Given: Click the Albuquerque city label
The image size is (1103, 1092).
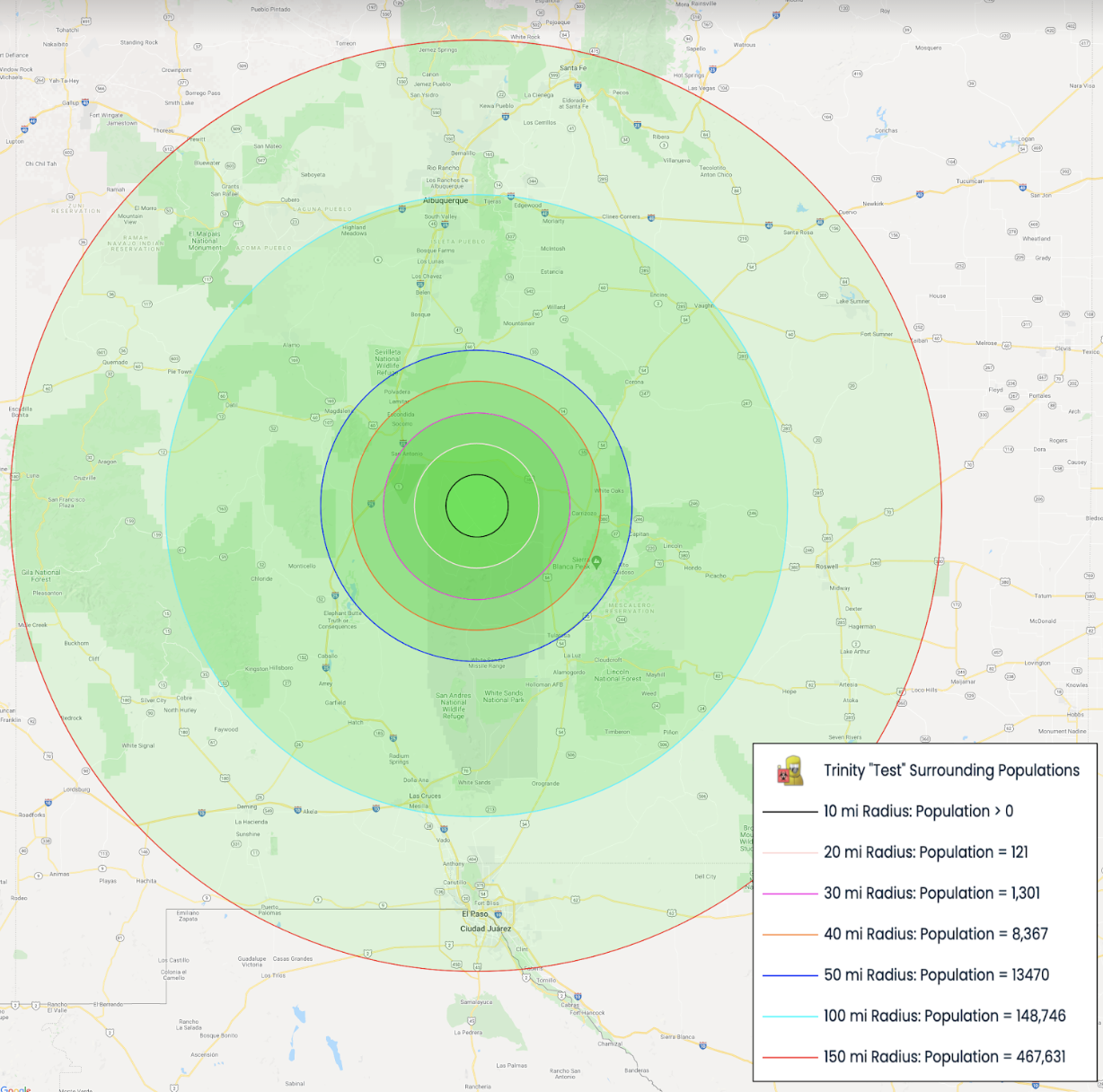Looking at the screenshot, I should tap(446, 201).
